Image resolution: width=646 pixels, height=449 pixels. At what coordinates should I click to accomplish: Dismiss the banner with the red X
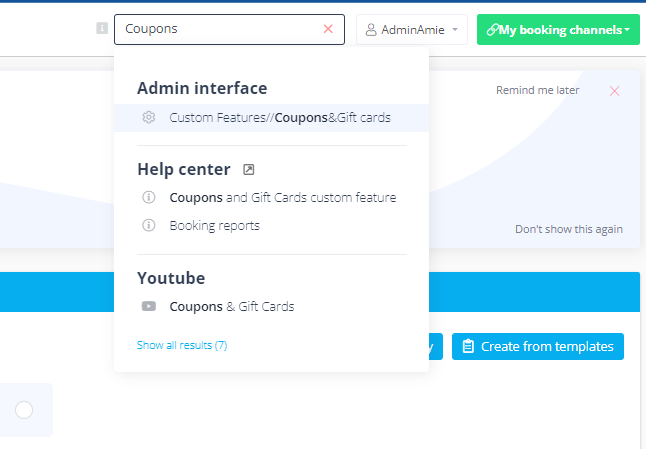click(x=614, y=91)
